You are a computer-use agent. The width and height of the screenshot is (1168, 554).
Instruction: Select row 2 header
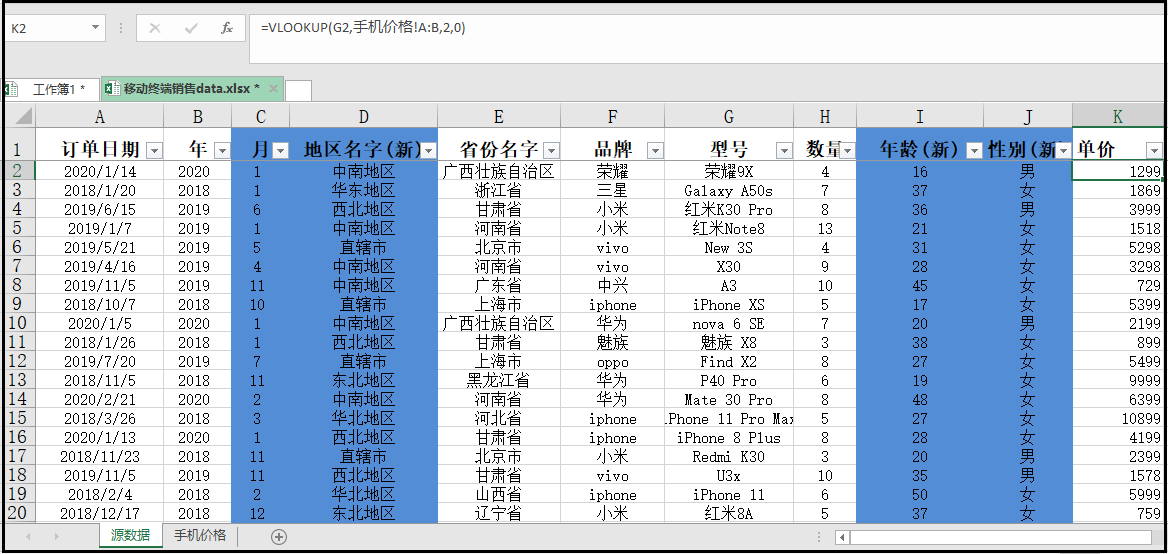point(19,171)
